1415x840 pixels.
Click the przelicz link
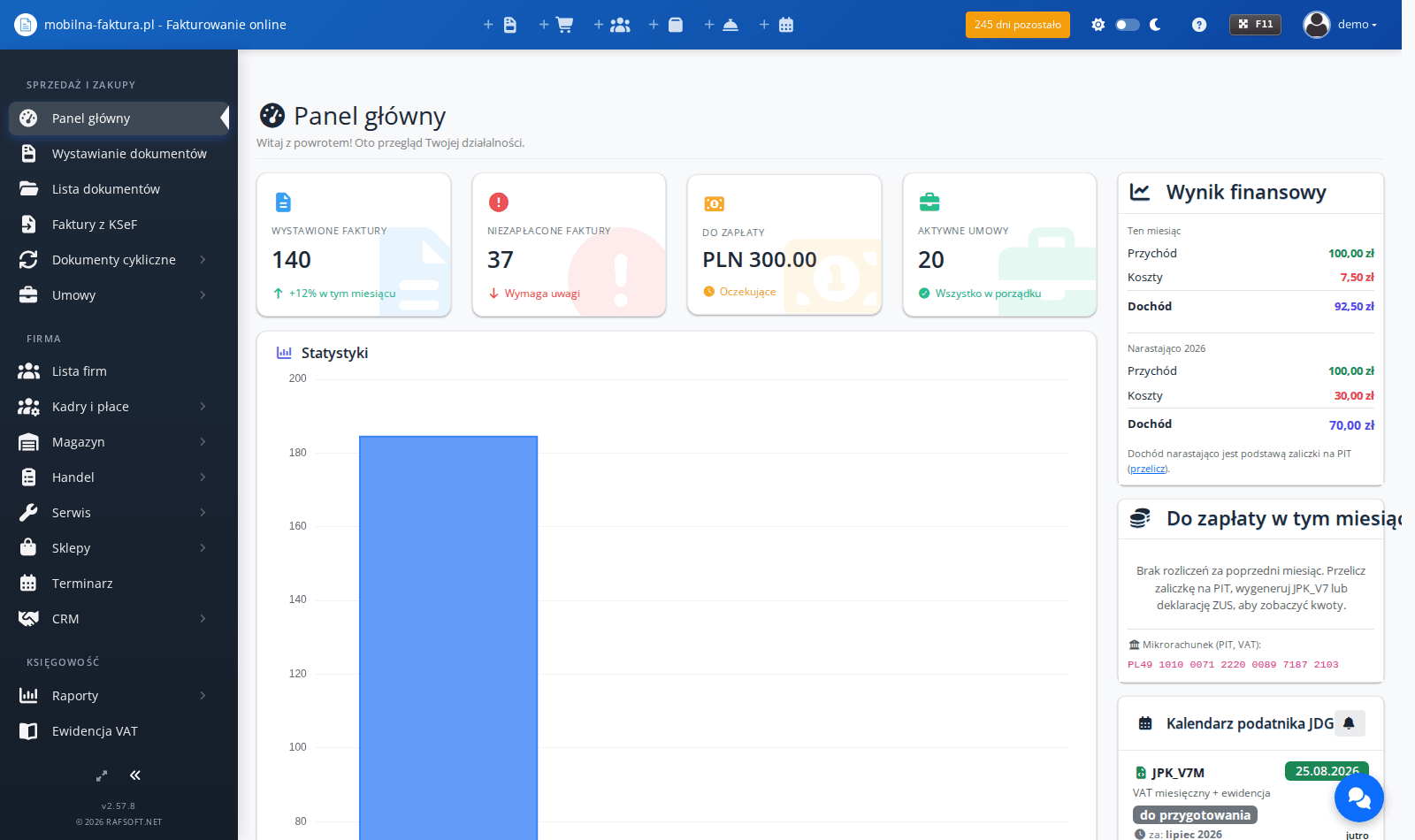[x=1148, y=469]
